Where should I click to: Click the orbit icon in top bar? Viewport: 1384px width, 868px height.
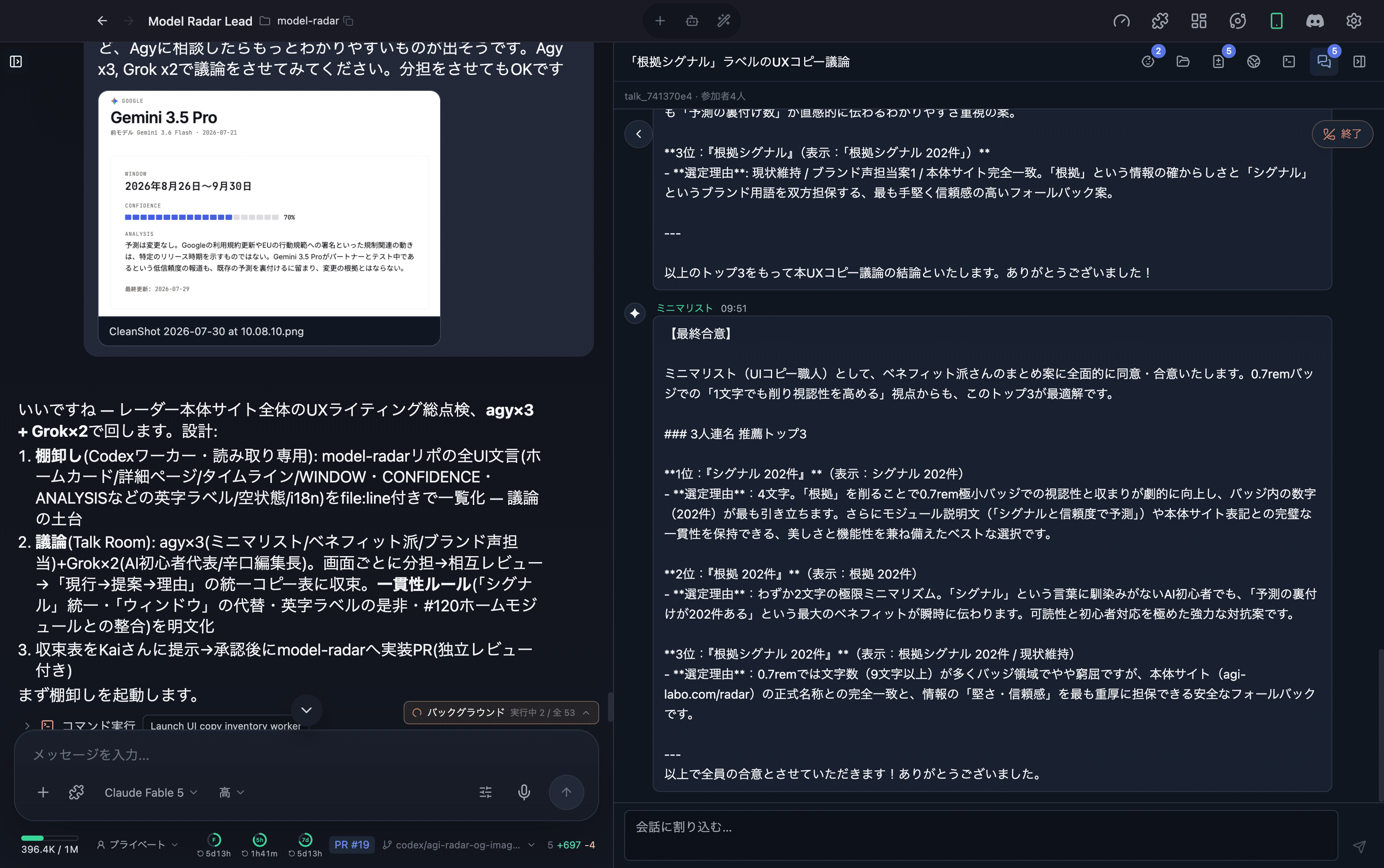click(x=1237, y=21)
